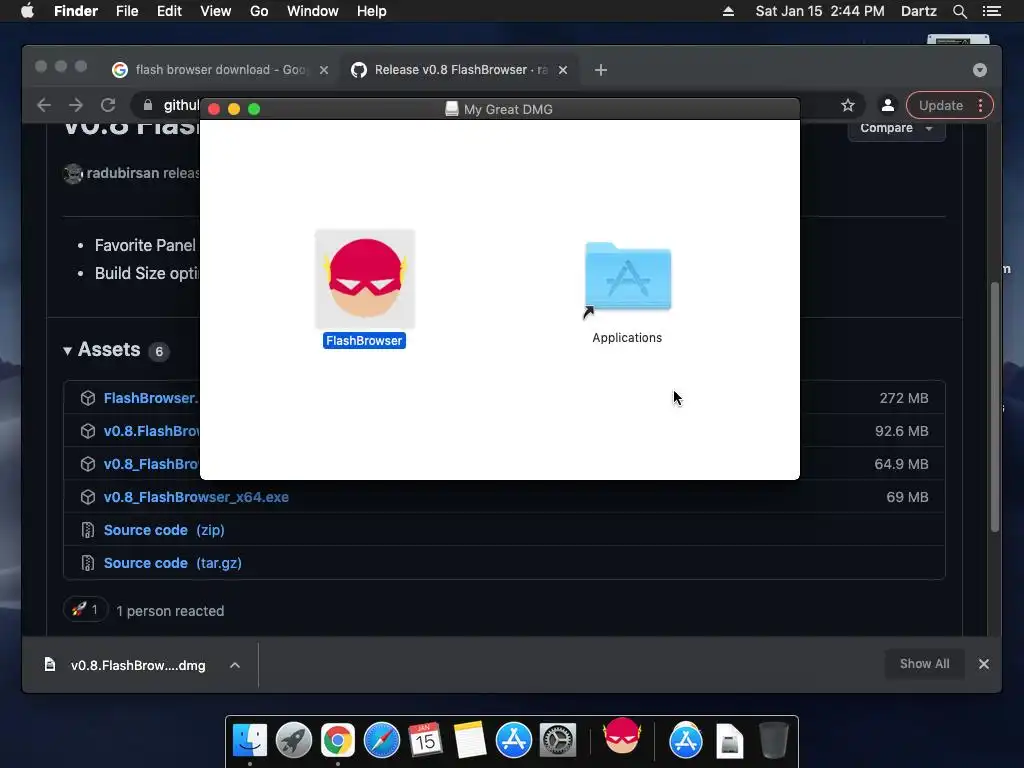Open the Compare dropdown

coord(896,128)
